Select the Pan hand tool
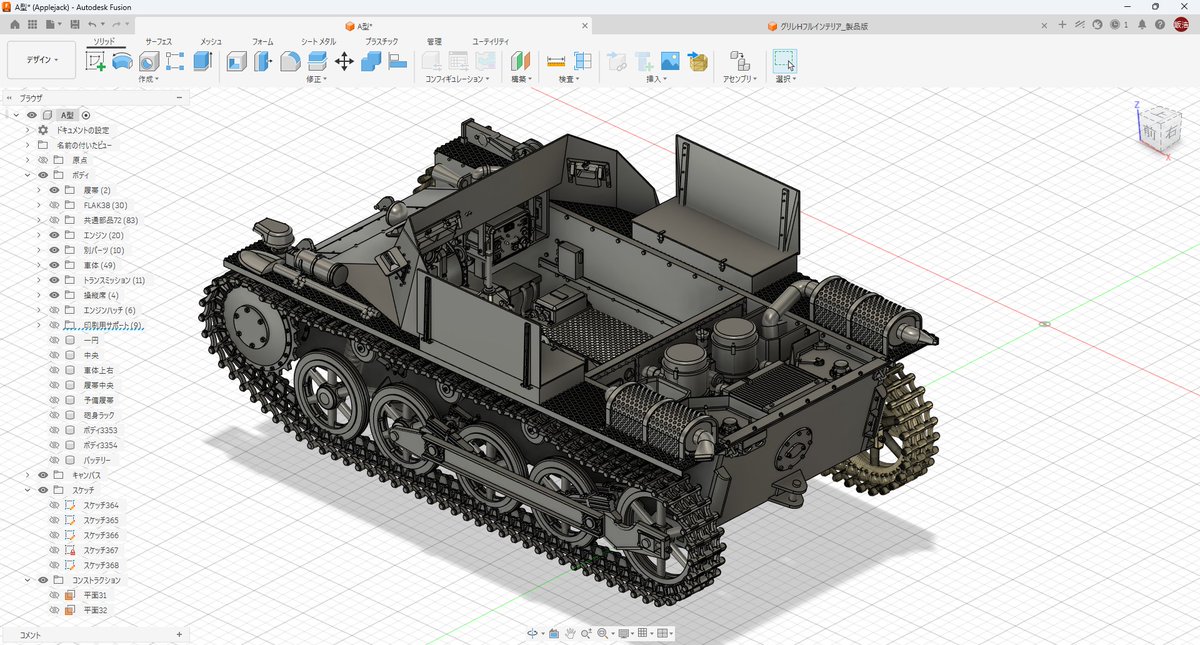This screenshot has height=645, width=1200. 570,633
